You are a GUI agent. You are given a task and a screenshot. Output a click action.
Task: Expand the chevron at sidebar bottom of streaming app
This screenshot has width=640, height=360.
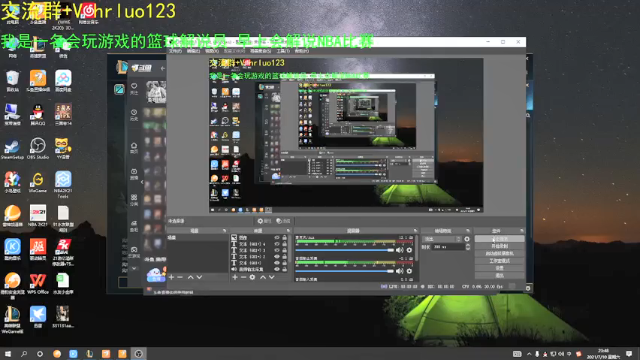134,269
